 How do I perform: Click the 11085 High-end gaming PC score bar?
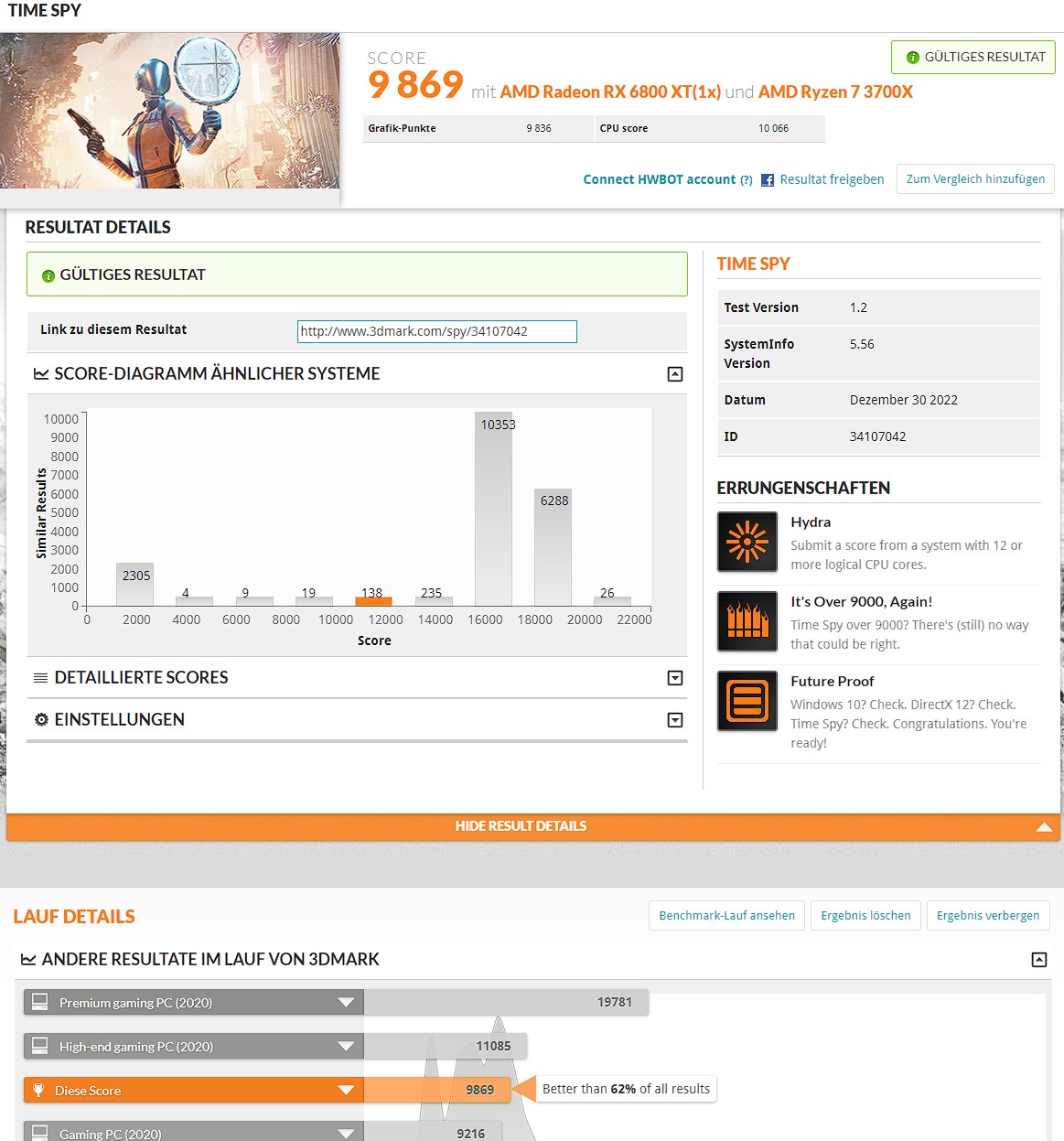(x=445, y=1046)
